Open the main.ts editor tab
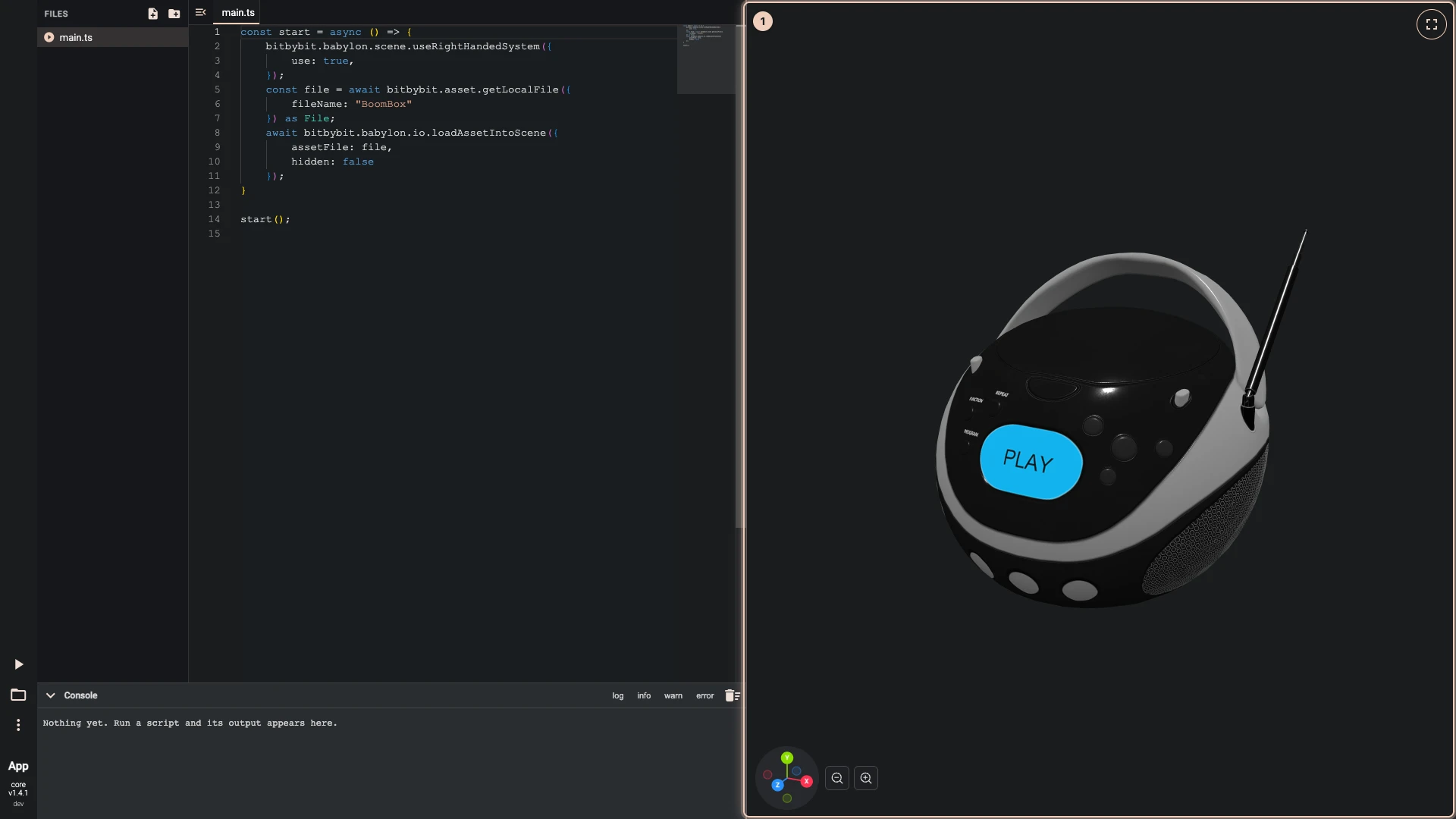1456x819 pixels. 238,13
